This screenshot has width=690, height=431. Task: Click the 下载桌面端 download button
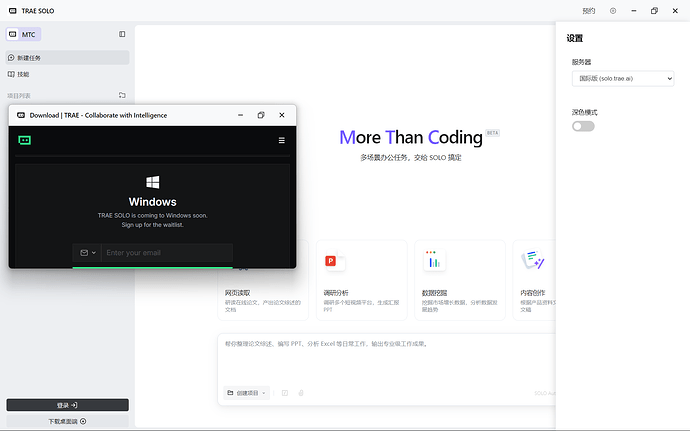(x=67, y=421)
